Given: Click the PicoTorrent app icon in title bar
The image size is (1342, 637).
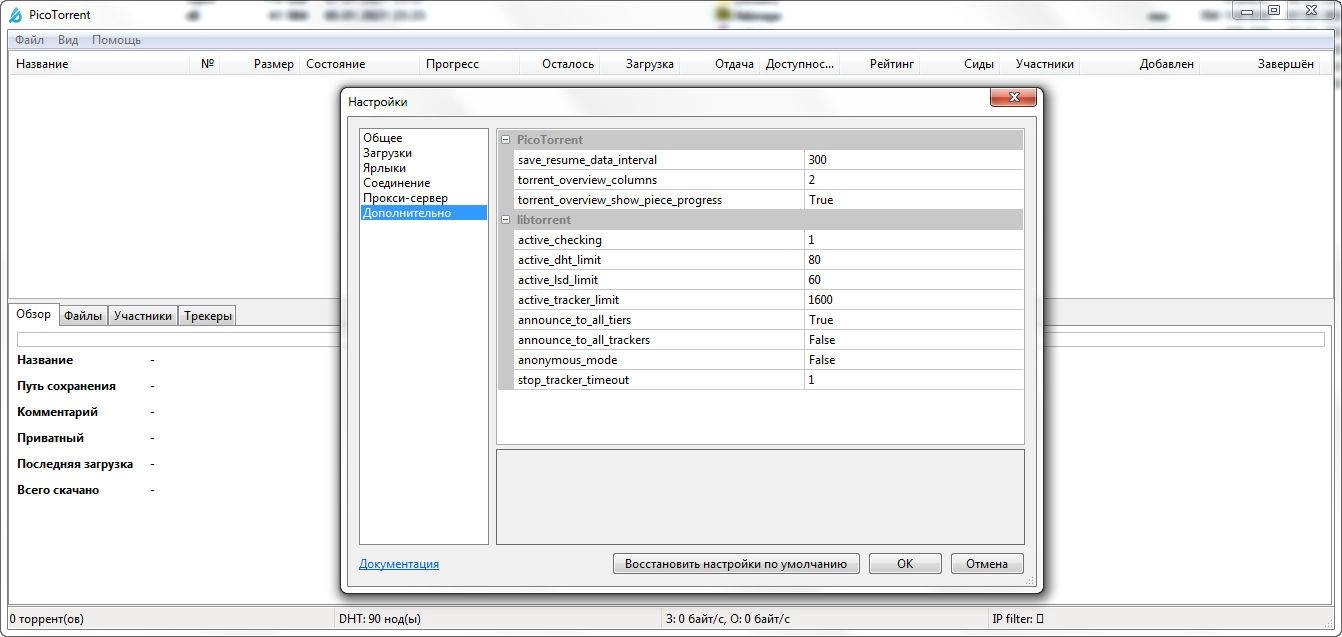Looking at the screenshot, I should coord(15,15).
